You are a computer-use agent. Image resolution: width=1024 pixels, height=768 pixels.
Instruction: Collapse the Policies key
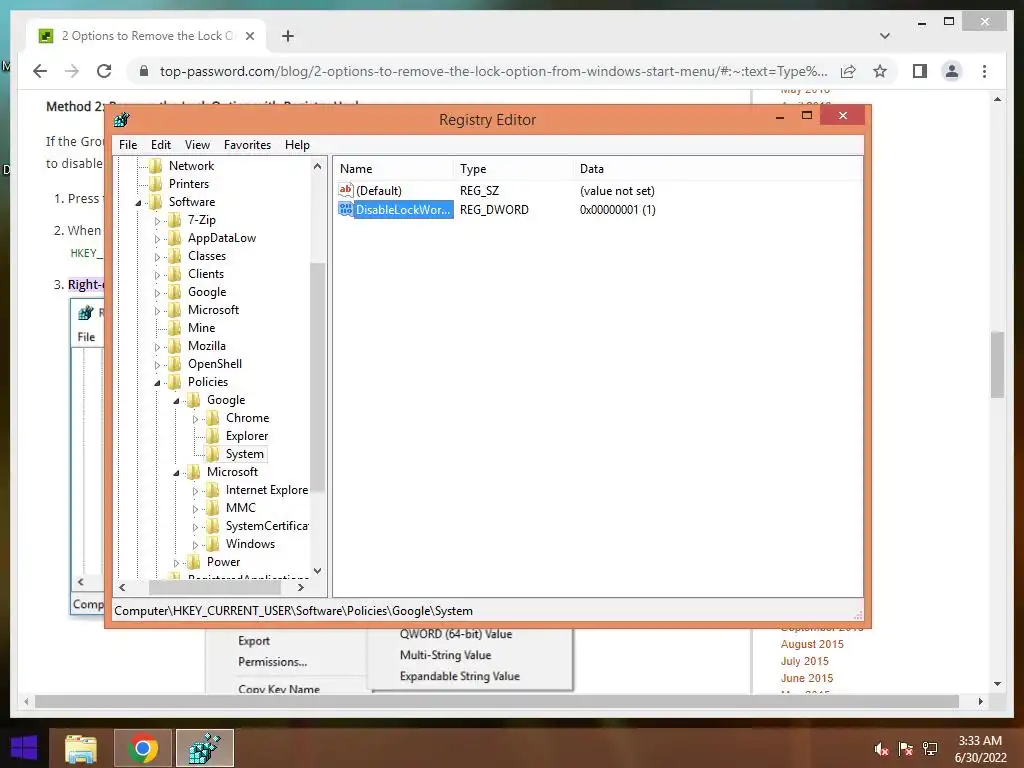pyautogui.click(x=157, y=383)
